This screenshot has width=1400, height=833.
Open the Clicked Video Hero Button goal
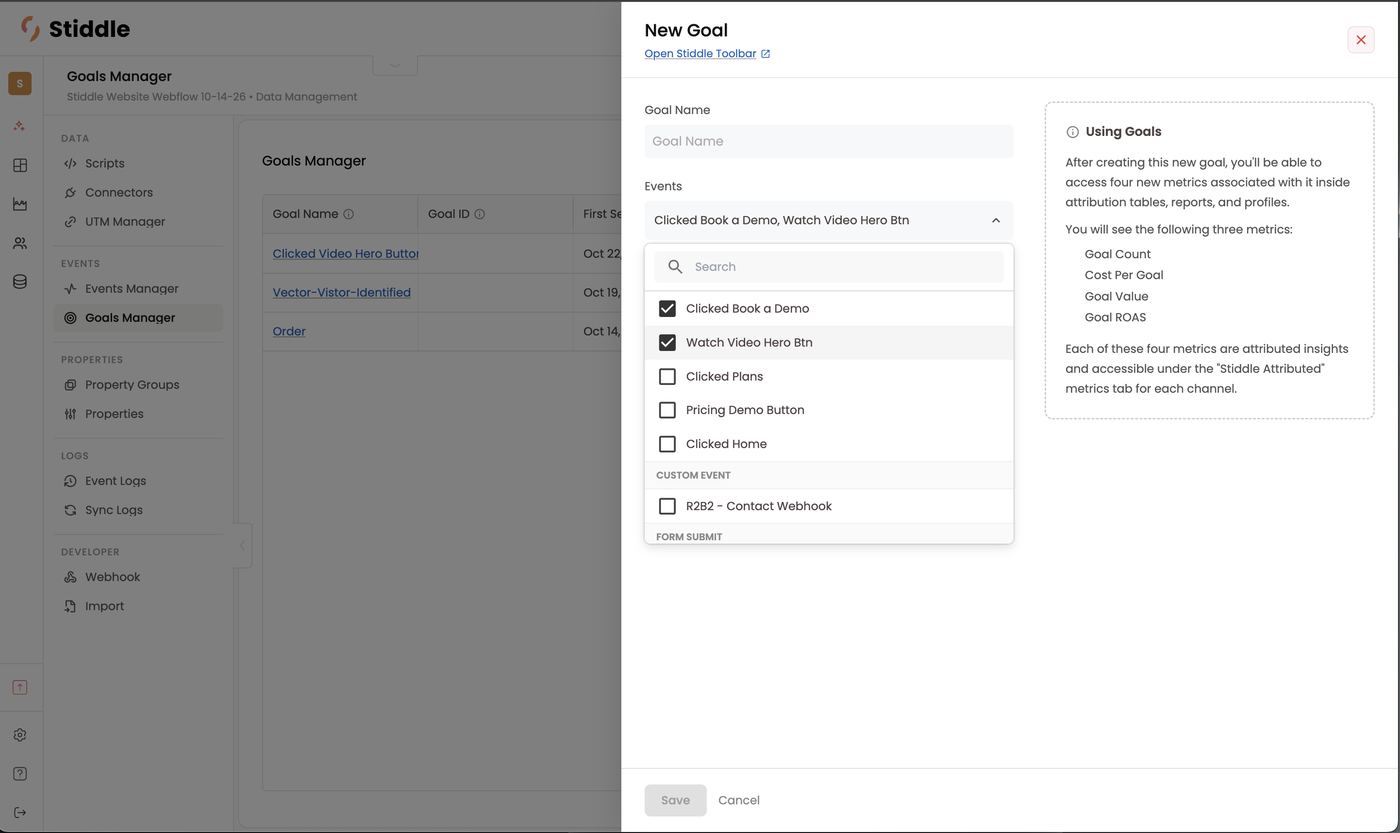click(345, 254)
